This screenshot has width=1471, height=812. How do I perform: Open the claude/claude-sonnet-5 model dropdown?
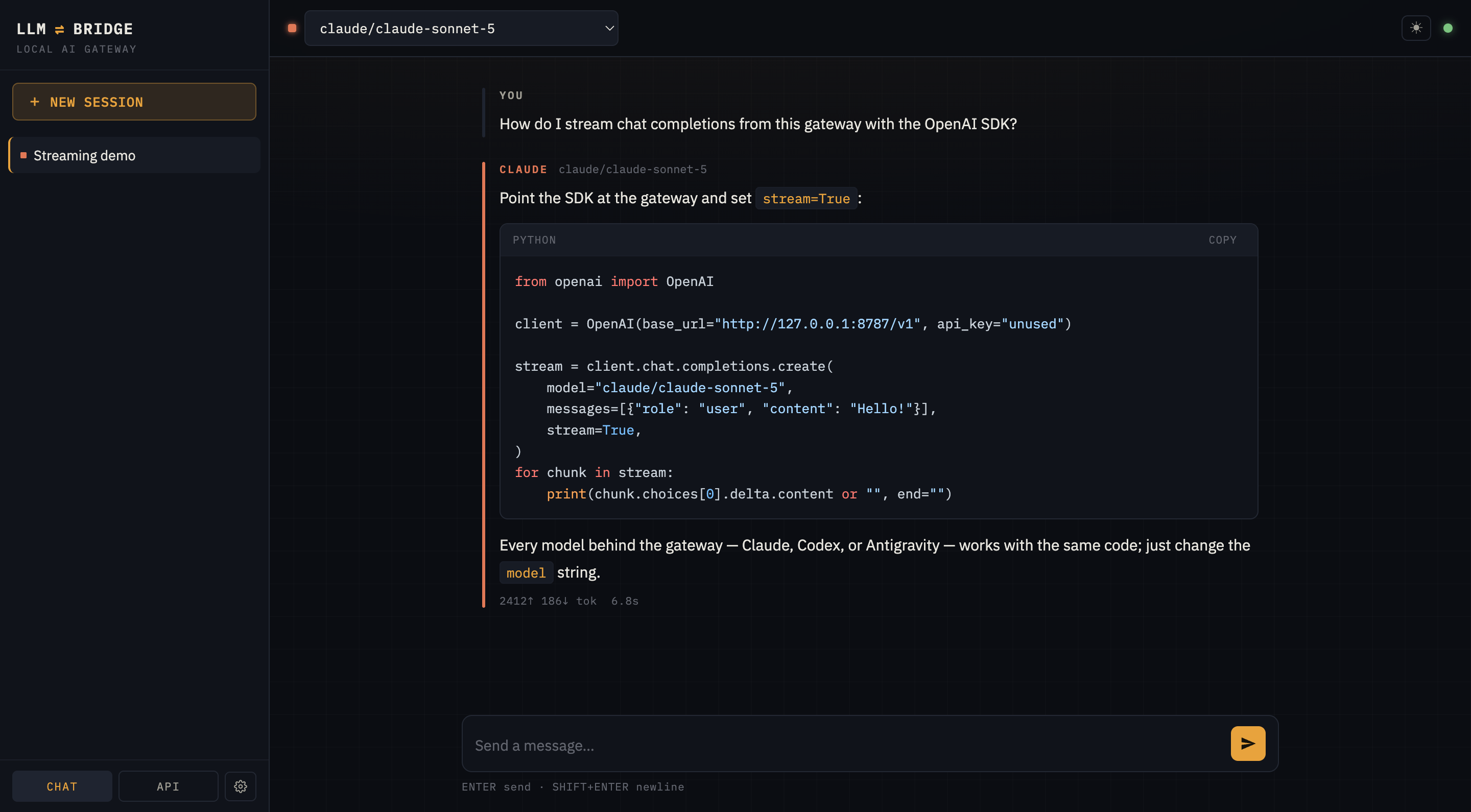(461, 28)
